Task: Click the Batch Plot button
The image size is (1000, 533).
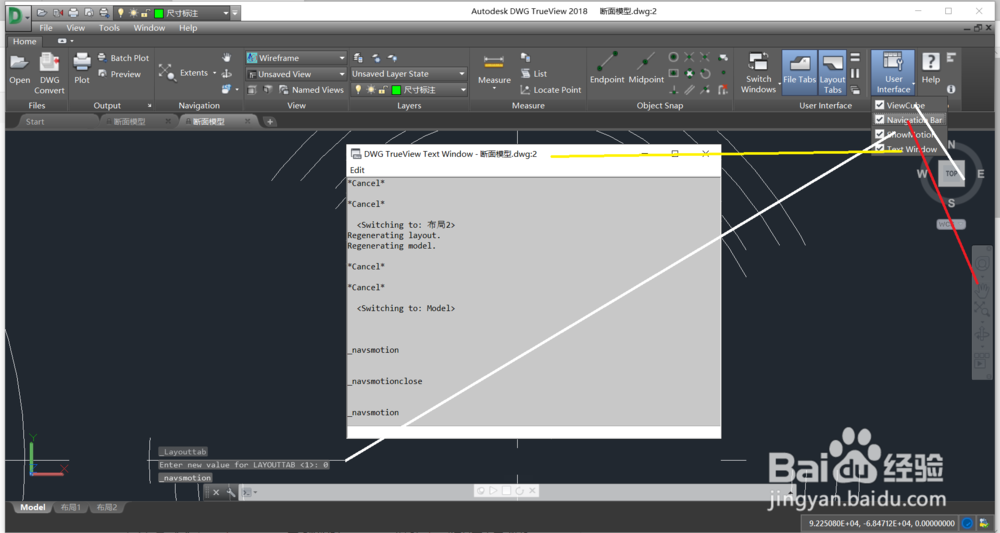Action: [x=124, y=57]
